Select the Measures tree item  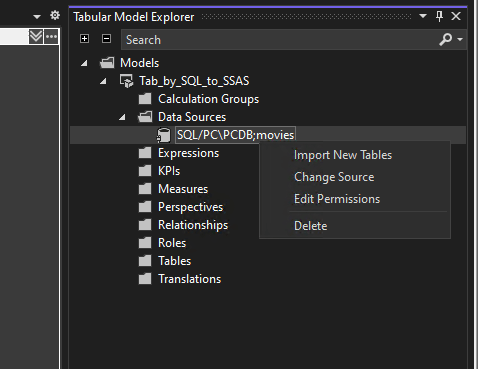tap(183, 189)
